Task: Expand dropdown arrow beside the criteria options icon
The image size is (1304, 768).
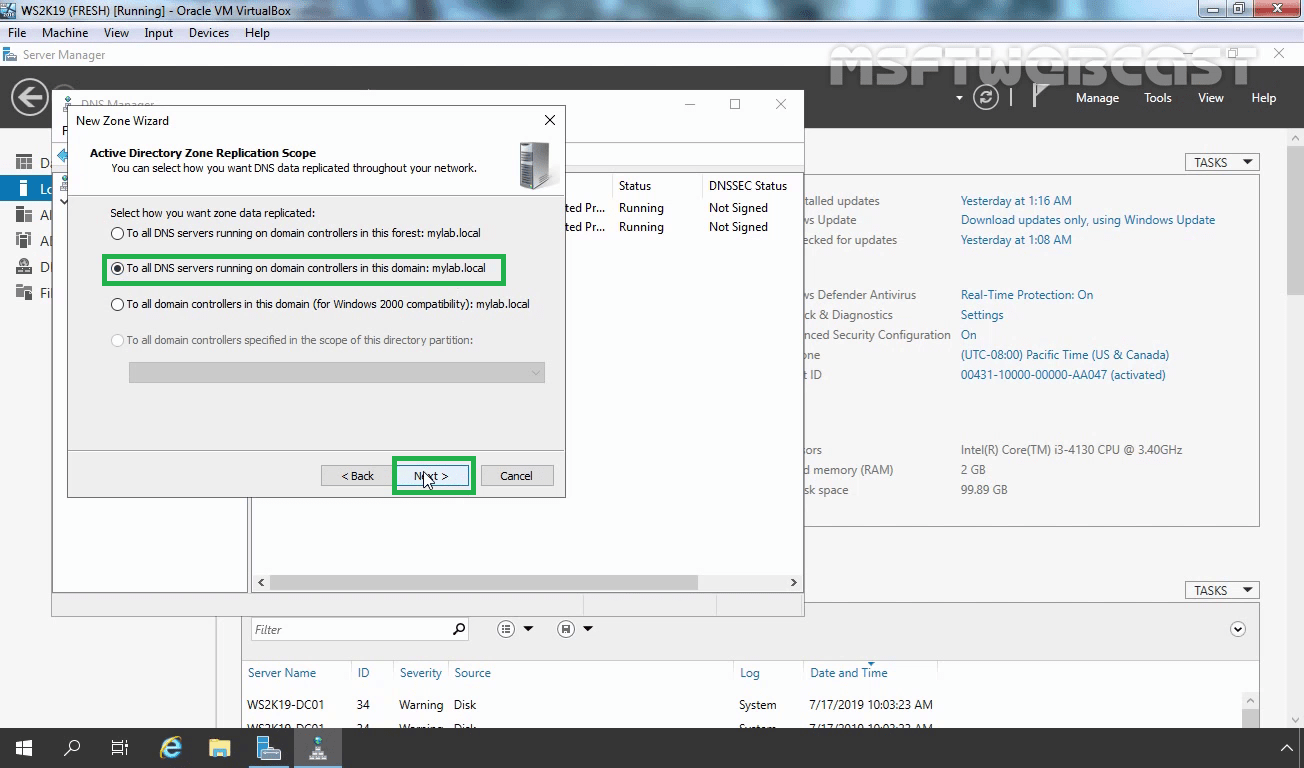Action: [x=528, y=629]
